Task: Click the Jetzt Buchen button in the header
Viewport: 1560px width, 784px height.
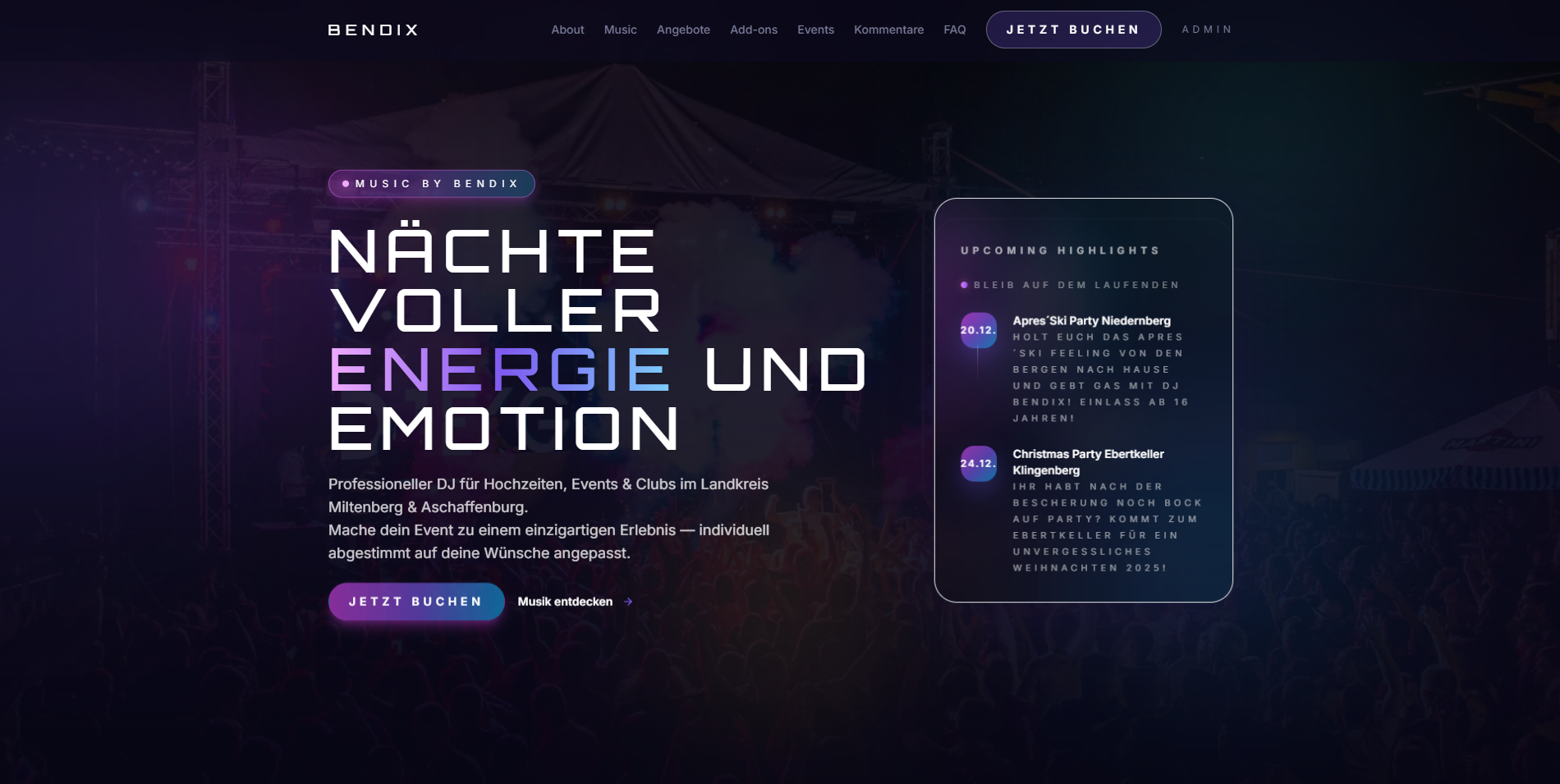Action: point(1073,30)
